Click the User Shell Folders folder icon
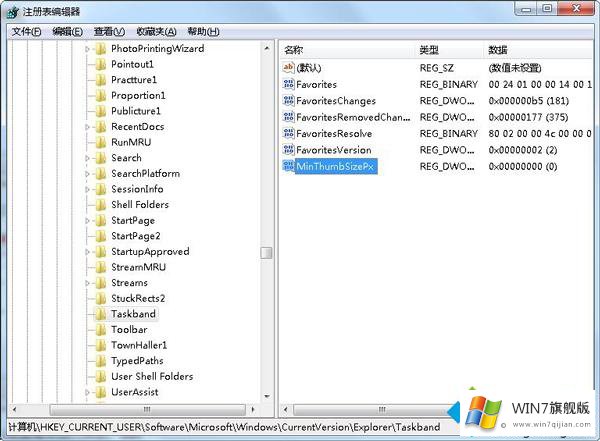This screenshot has width=600, height=441. pyautogui.click(x=101, y=377)
